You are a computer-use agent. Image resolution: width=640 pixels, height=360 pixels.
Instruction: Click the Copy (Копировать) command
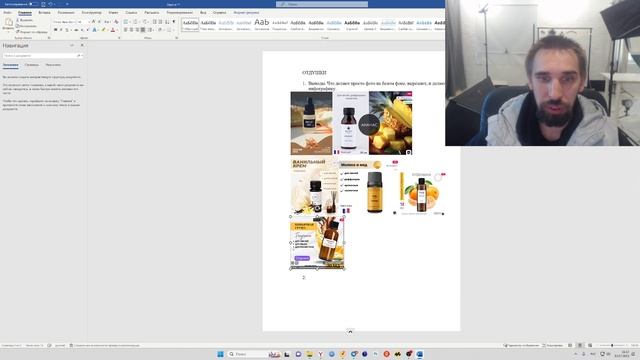pos(26,26)
